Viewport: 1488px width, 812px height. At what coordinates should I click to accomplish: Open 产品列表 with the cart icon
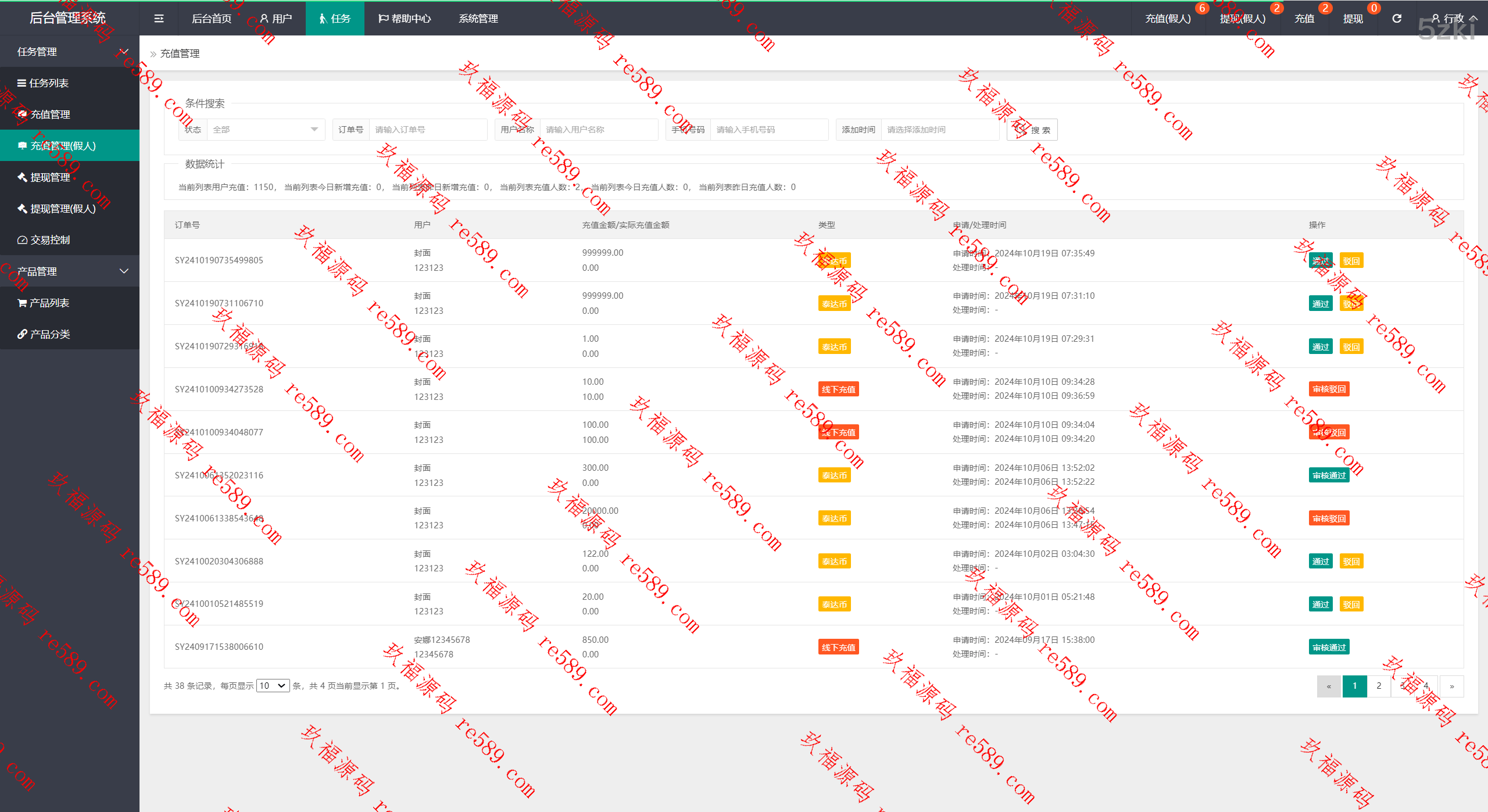49,303
